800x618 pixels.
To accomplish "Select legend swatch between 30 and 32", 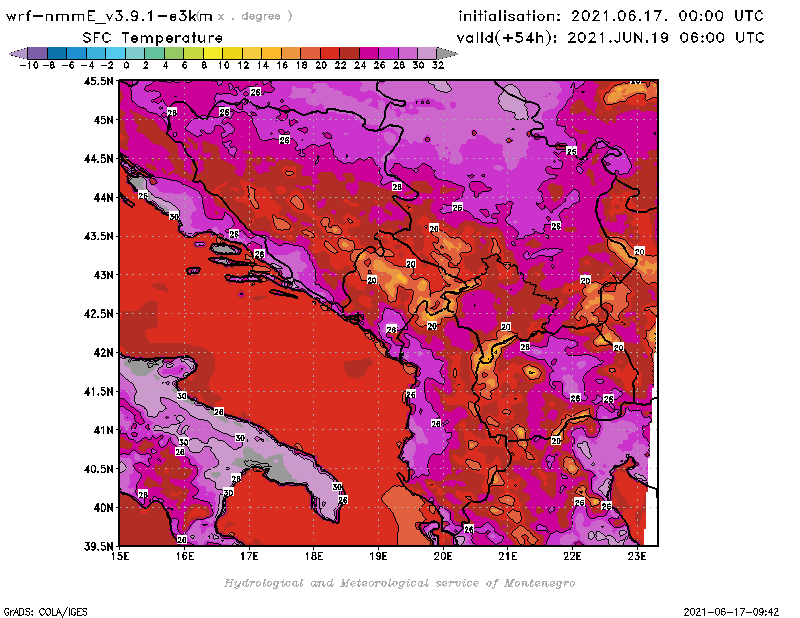I will 428,53.
